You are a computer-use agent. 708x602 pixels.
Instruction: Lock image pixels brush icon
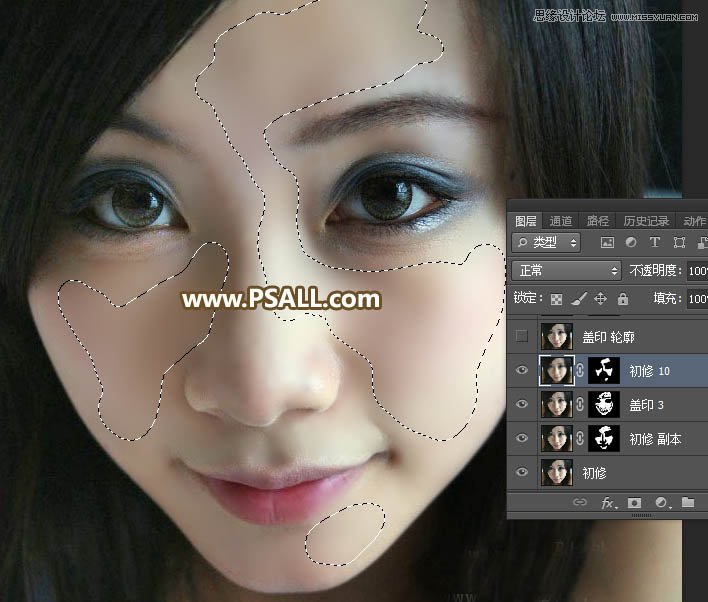[579, 299]
